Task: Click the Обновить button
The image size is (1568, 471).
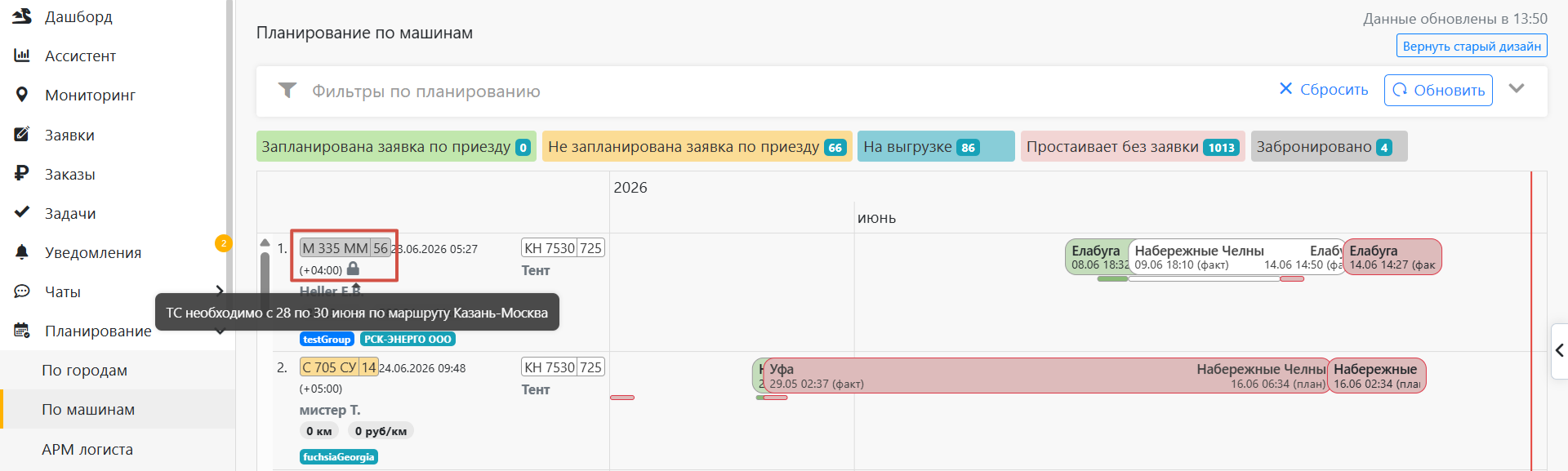Action: (x=1438, y=90)
